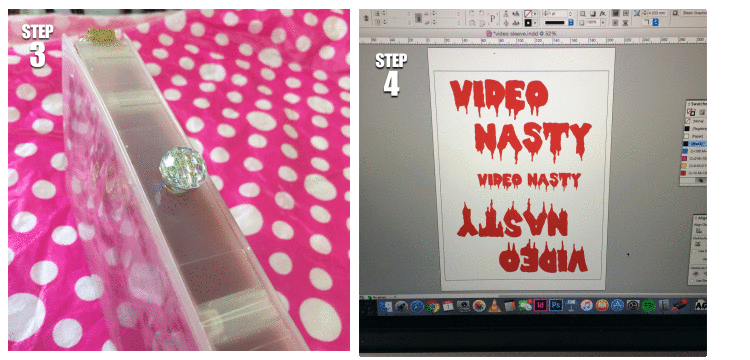Launch iTunes music icon in the dock
The width and height of the screenshot is (750, 360).
point(587,305)
